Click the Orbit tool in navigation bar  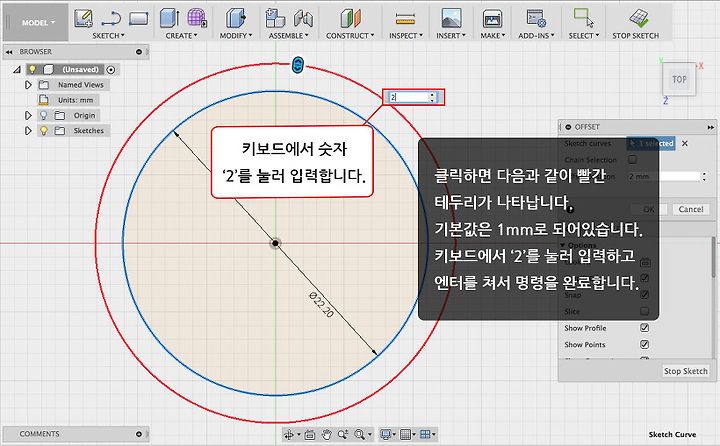pos(289,434)
